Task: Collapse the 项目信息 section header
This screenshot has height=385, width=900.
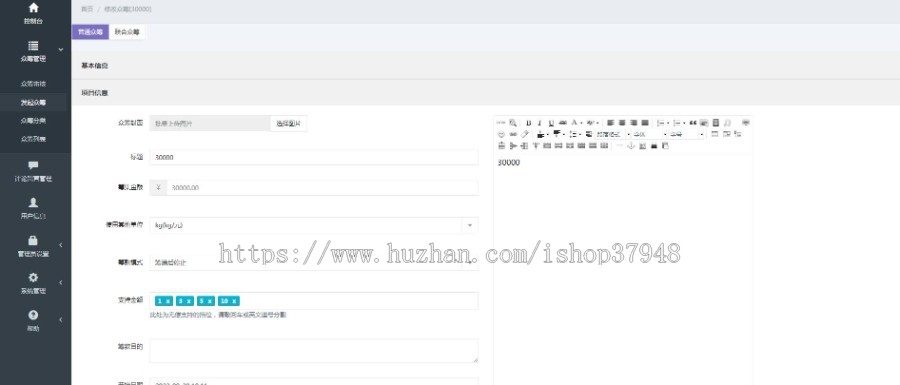Action: click(x=486, y=92)
